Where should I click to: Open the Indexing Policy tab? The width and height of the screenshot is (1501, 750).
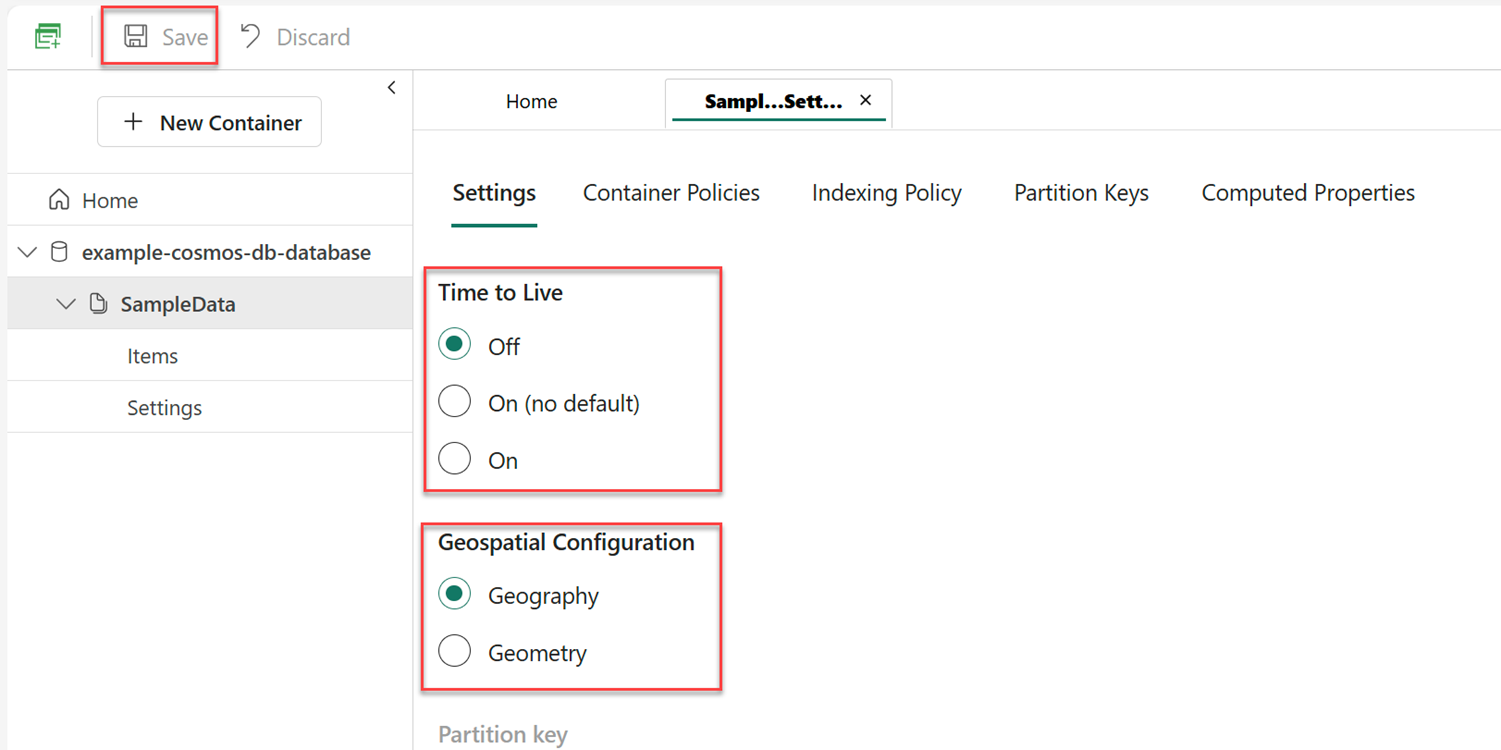point(886,193)
